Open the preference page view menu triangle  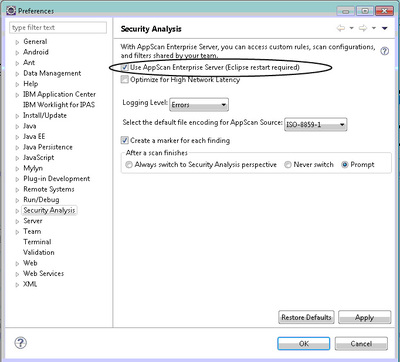pyautogui.click(x=384, y=28)
